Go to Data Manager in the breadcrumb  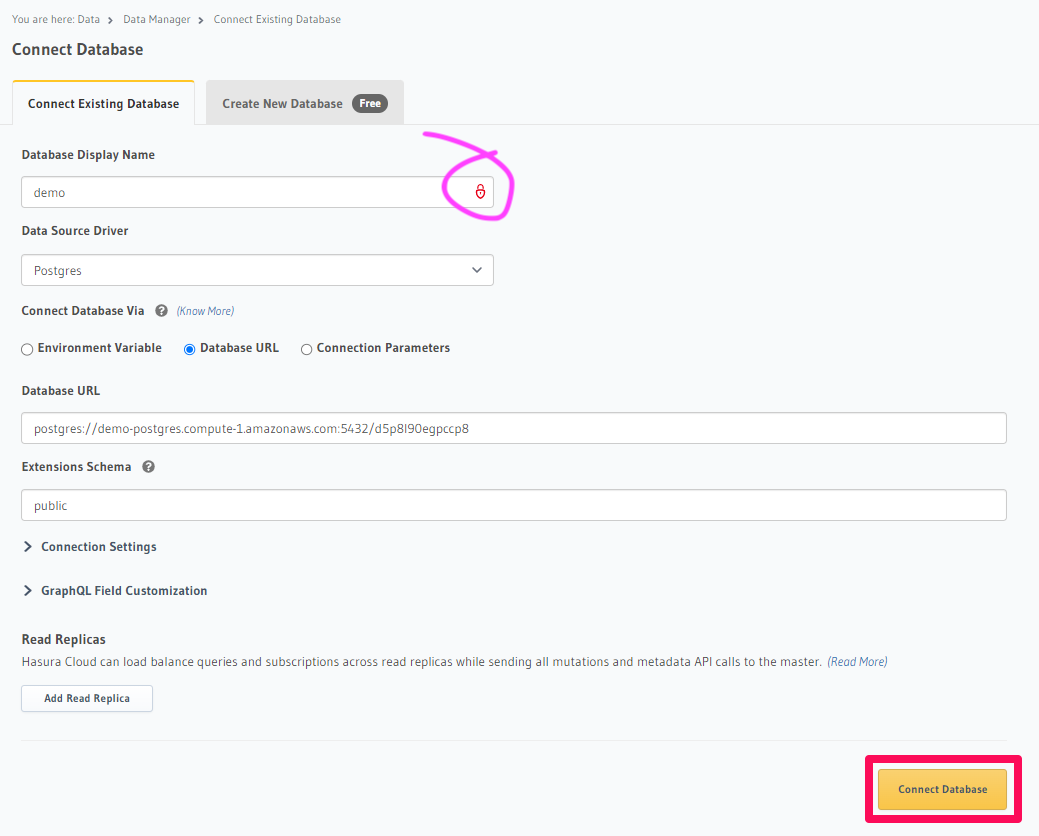(x=156, y=19)
